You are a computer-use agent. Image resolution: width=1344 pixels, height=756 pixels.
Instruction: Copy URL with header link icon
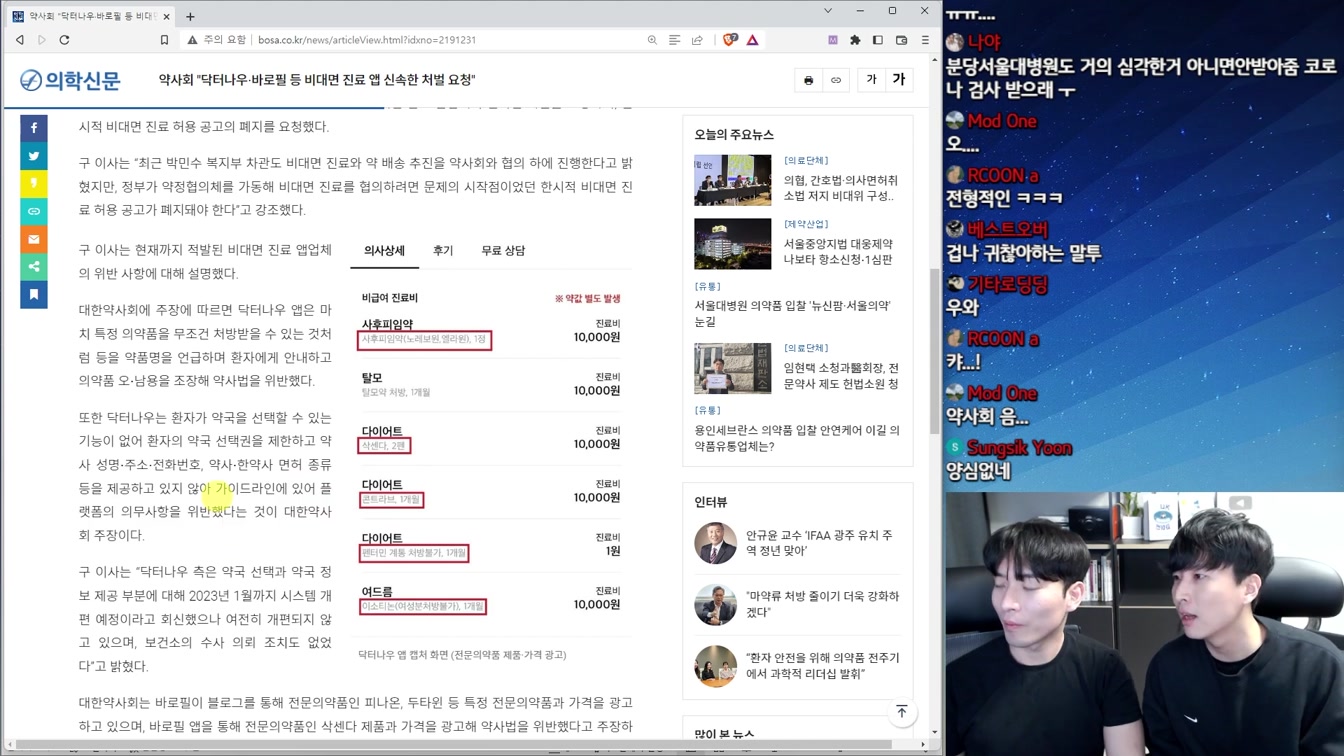pos(836,80)
